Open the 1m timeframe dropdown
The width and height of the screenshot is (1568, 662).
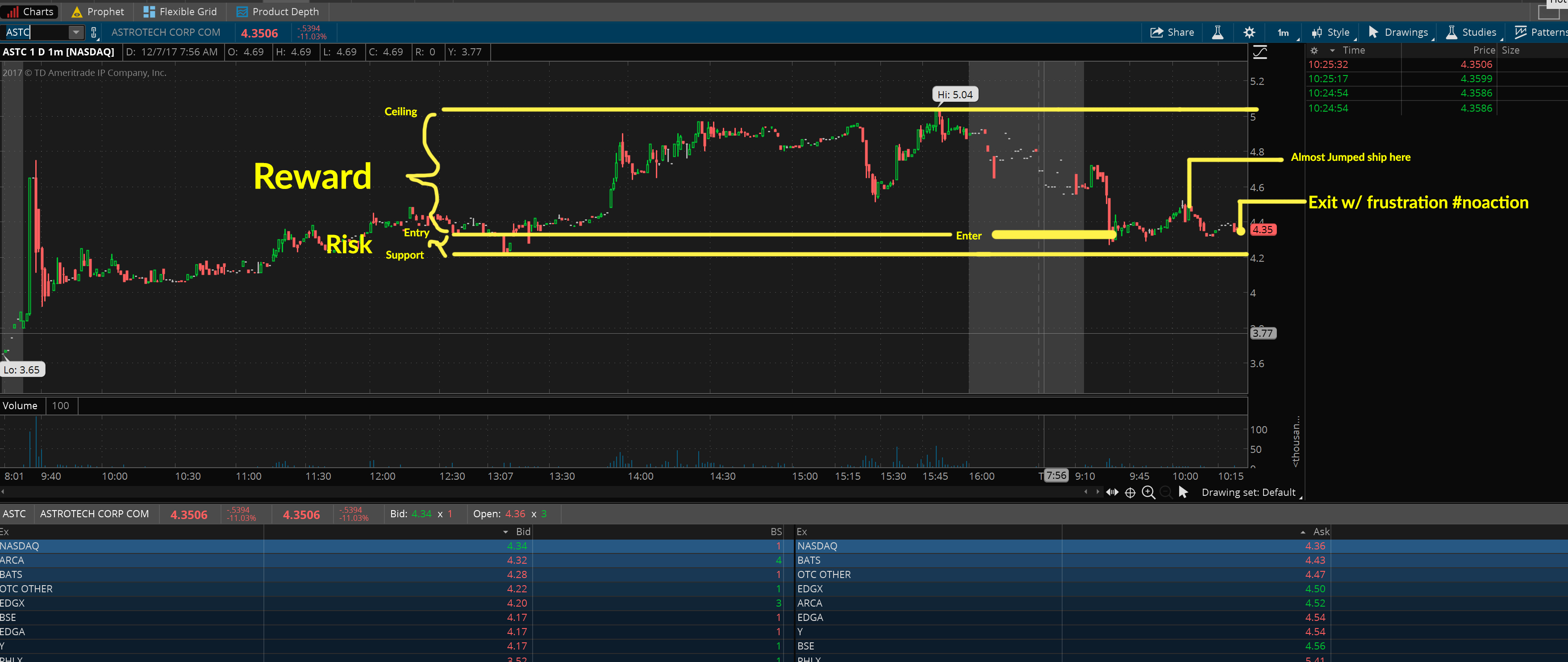pos(1283,33)
